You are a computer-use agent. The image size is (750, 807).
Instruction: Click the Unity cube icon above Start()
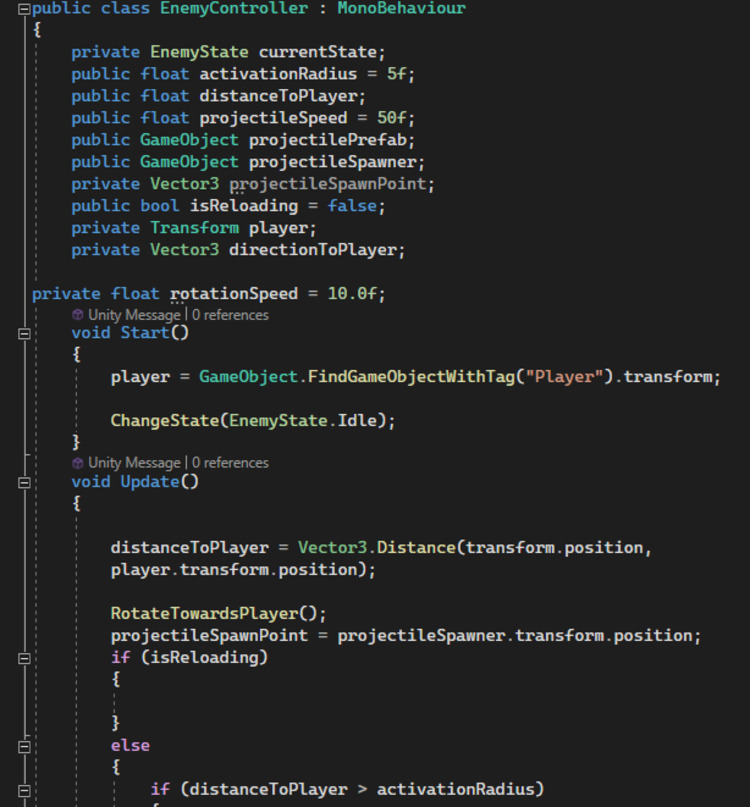pyautogui.click(x=78, y=315)
